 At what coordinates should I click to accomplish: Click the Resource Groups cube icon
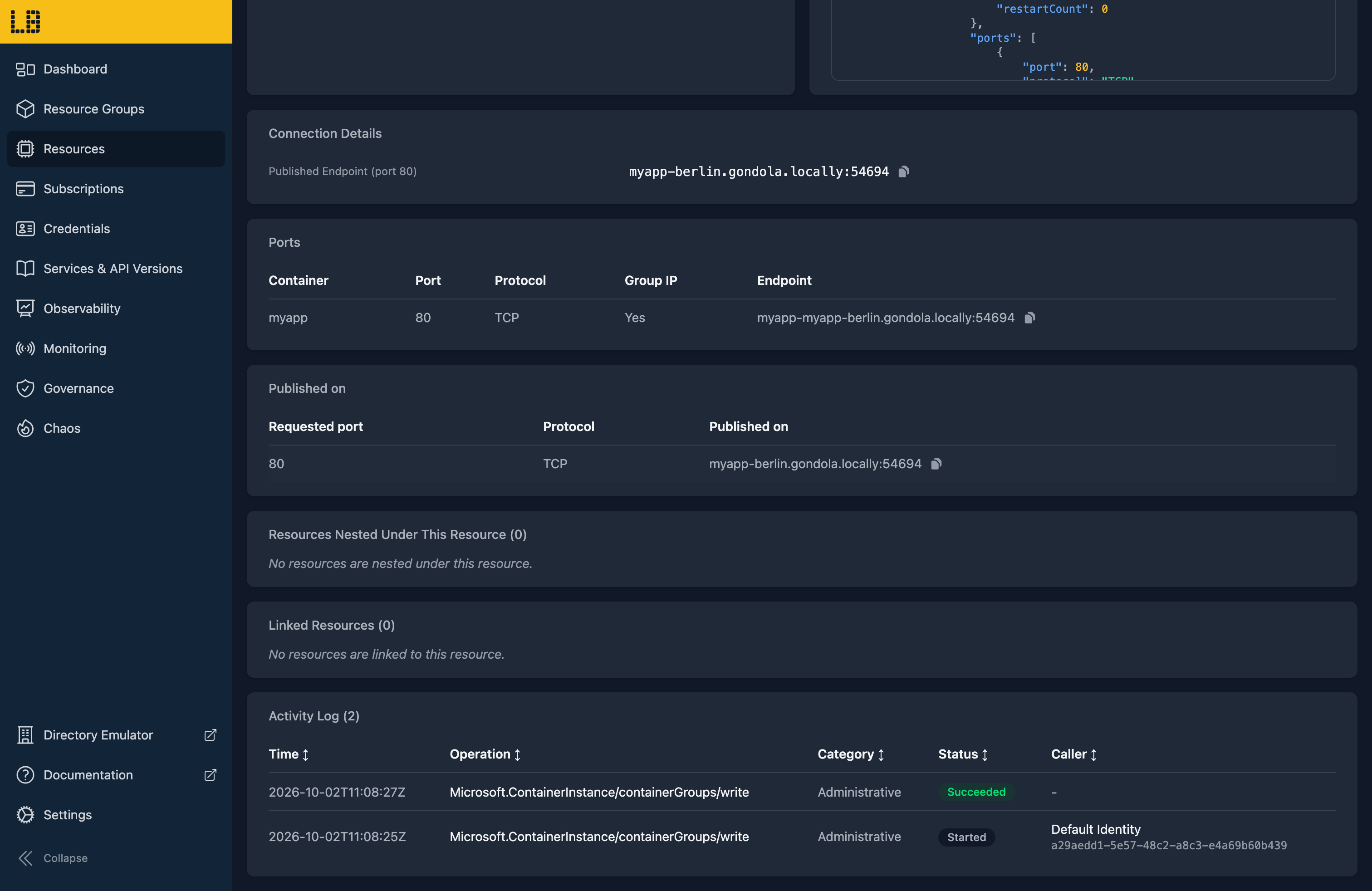point(25,109)
